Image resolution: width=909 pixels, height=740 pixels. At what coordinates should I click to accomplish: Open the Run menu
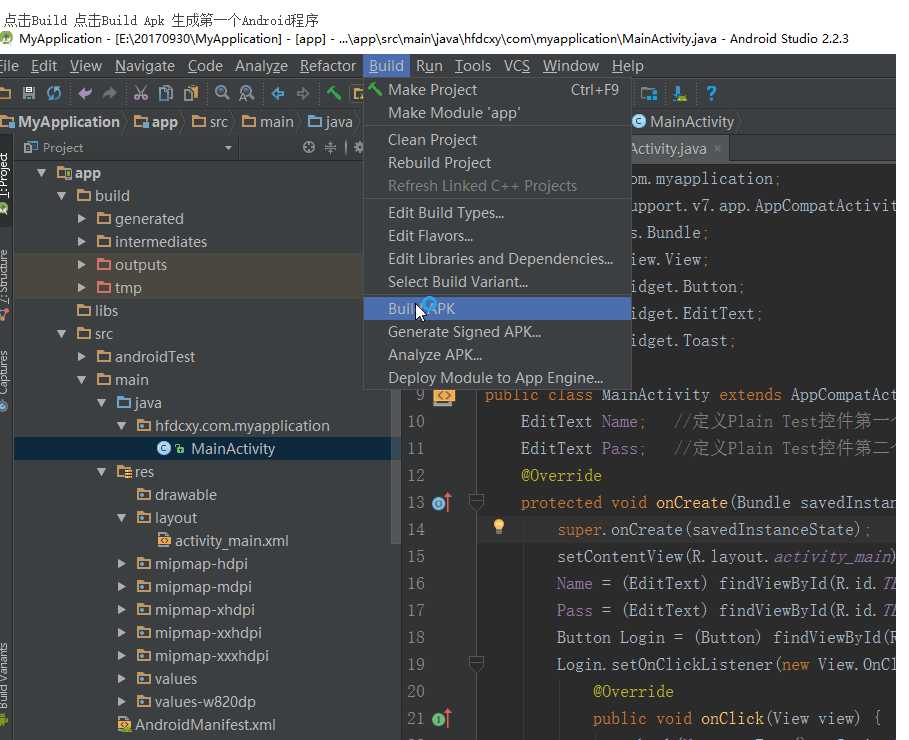click(x=429, y=66)
